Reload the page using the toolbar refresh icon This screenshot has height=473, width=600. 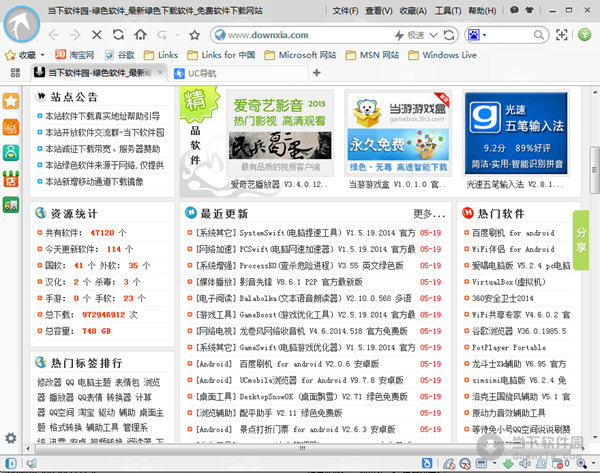click(118, 35)
